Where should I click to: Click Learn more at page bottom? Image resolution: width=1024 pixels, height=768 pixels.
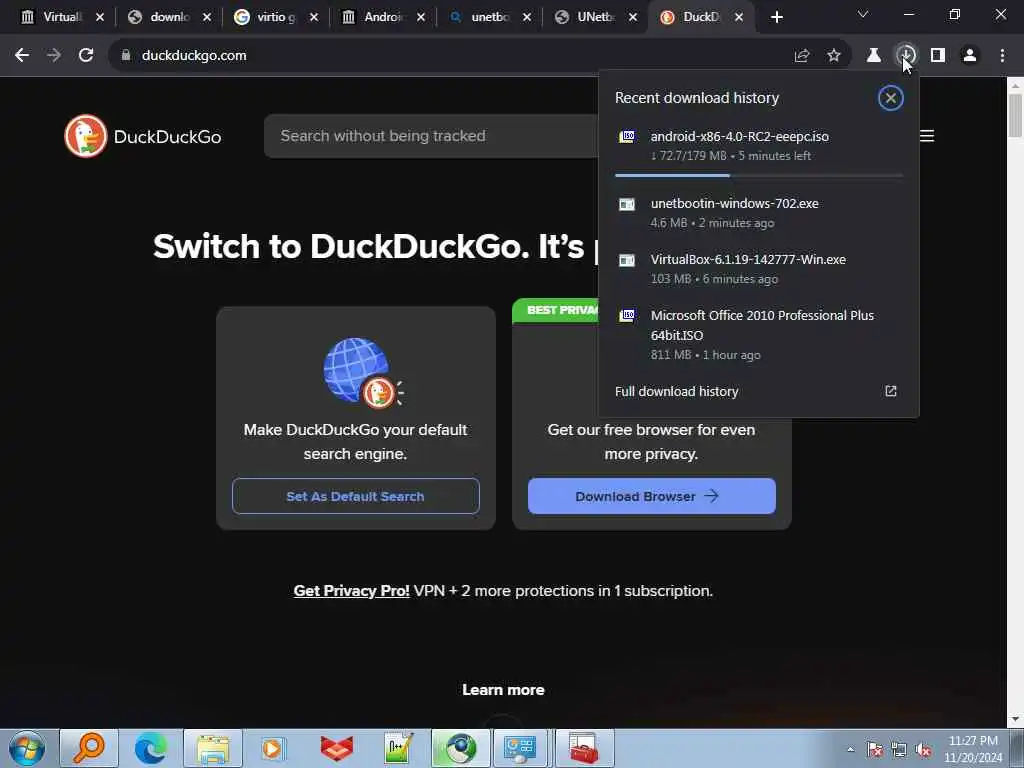(x=504, y=690)
